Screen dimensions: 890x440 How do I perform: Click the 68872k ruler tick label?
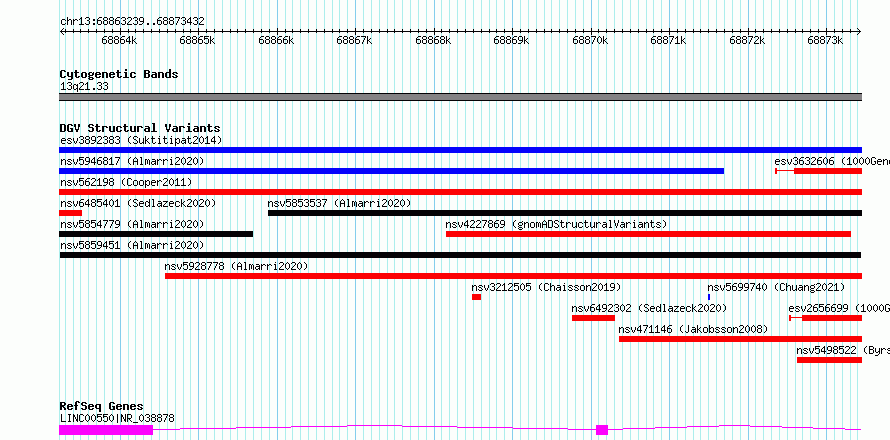748,41
